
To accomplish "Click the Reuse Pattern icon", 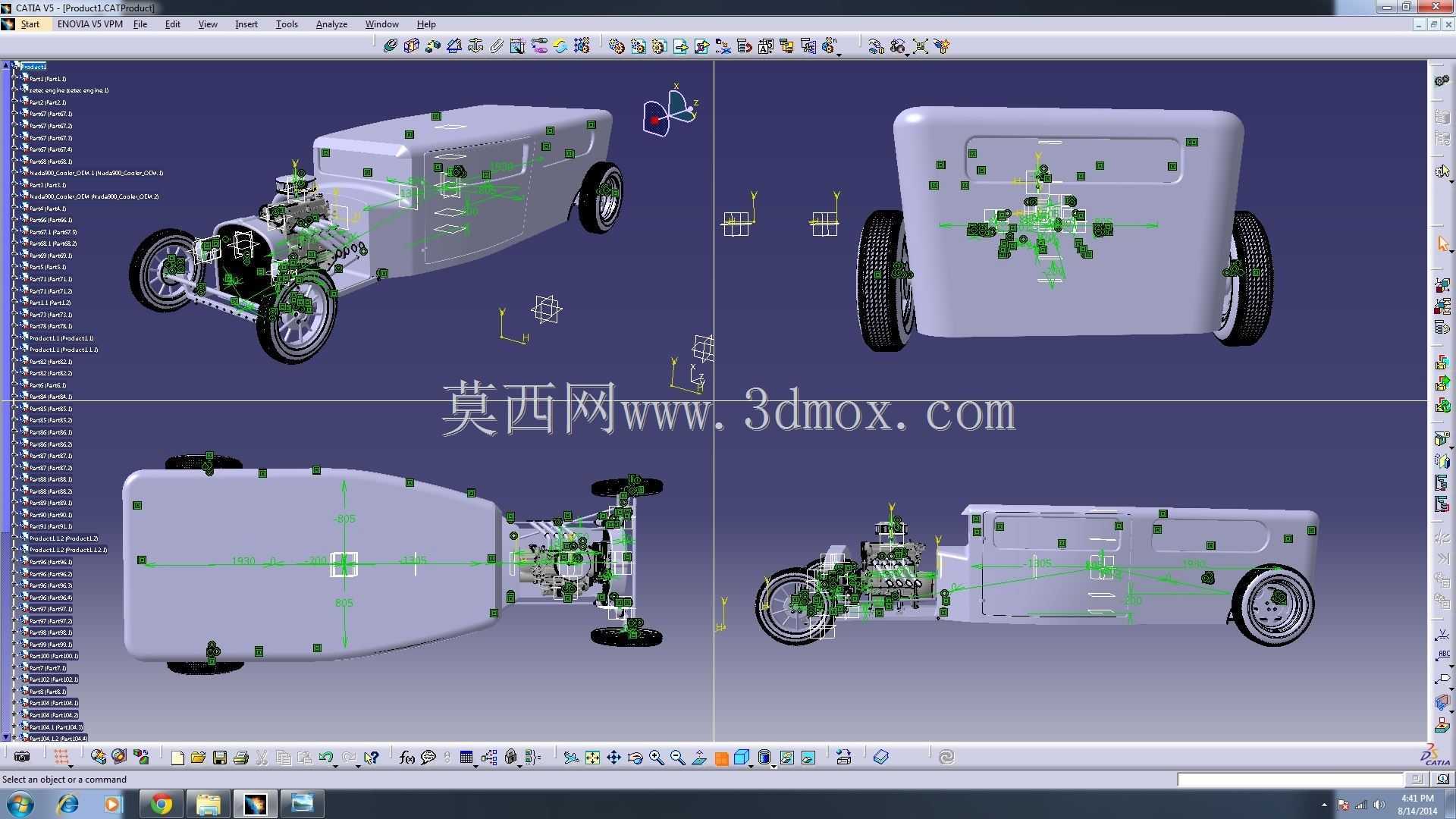I will [x=582, y=46].
